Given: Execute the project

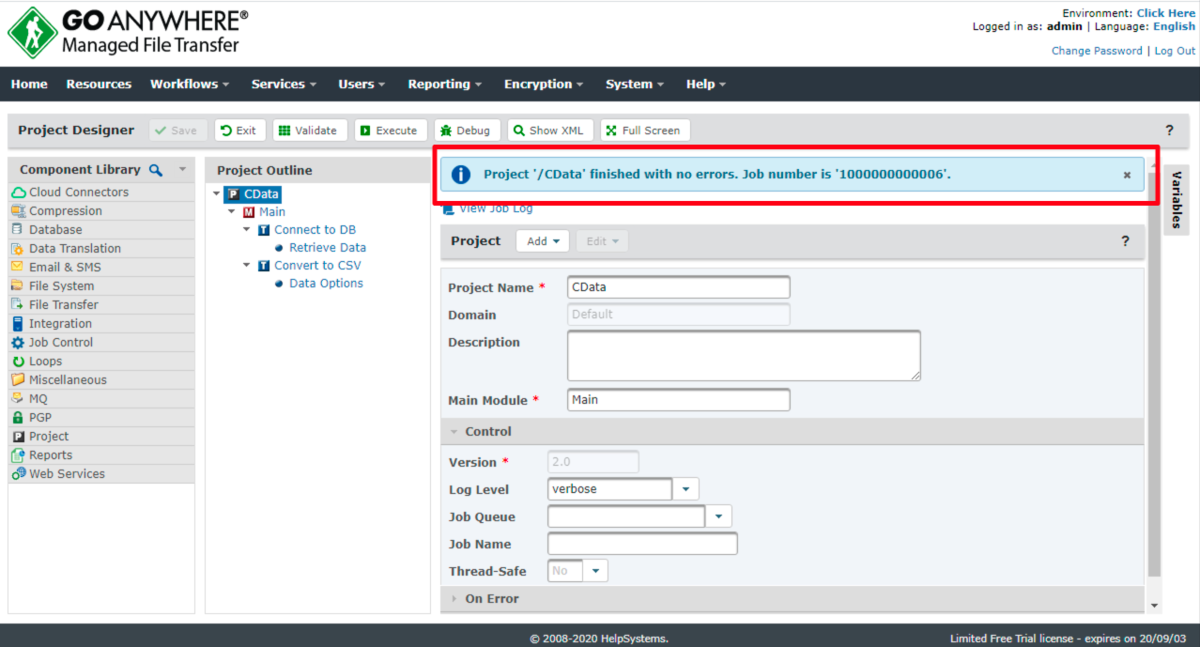Looking at the screenshot, I should pos(391,130).
